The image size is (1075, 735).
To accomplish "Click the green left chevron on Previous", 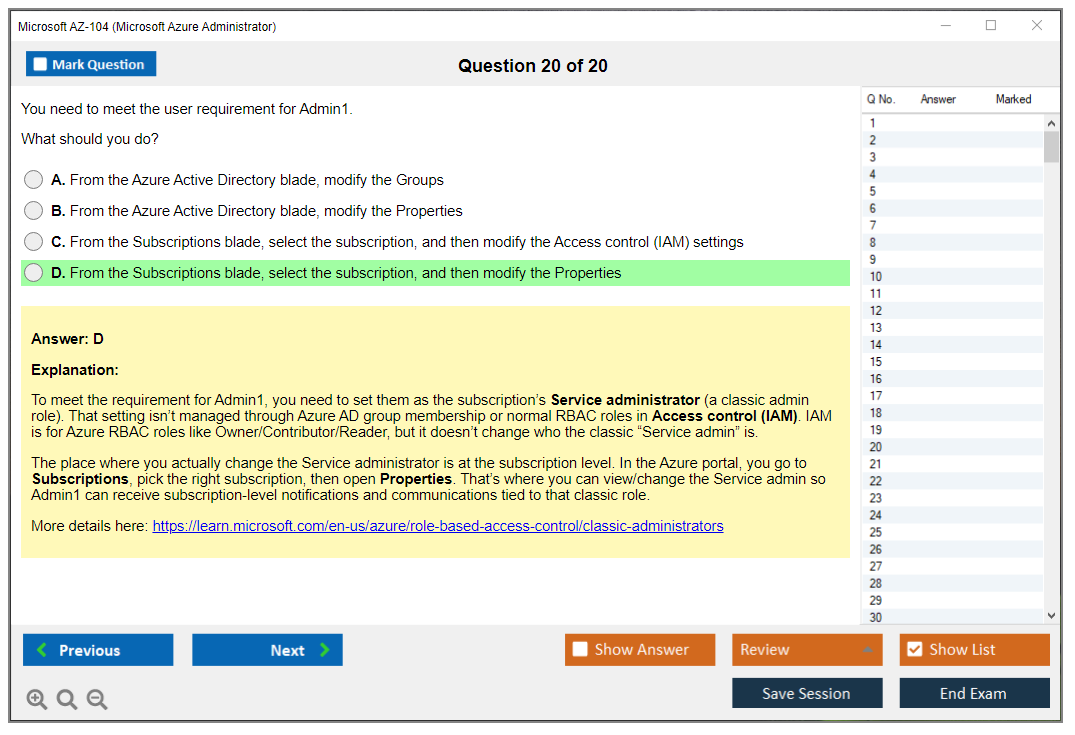I will pyautogui.click(x=41, y=650).
